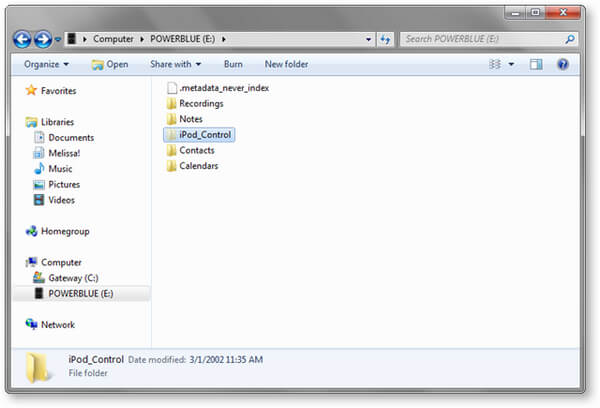Viewport: 600px width, 408px height.
Task: Expand the view options dropdown arrow
Action: tap(511, 64)
